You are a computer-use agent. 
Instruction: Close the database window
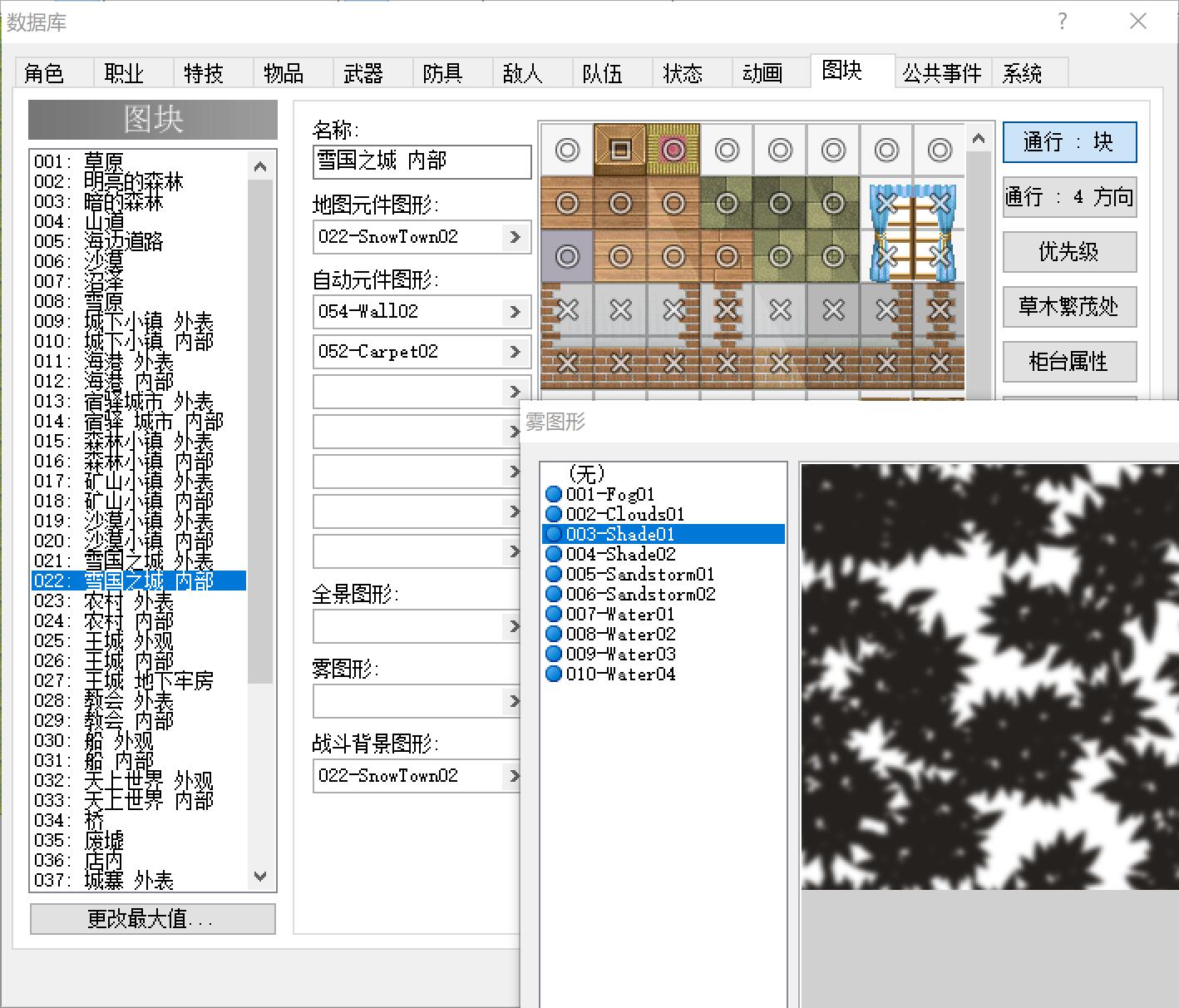point(1138,22)
